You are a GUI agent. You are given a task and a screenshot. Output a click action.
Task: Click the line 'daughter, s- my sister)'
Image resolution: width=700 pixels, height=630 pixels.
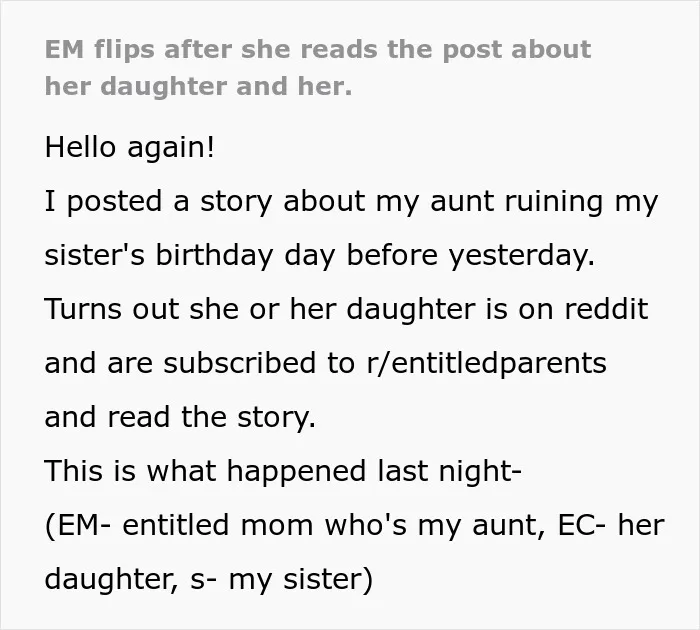(208, 579)
